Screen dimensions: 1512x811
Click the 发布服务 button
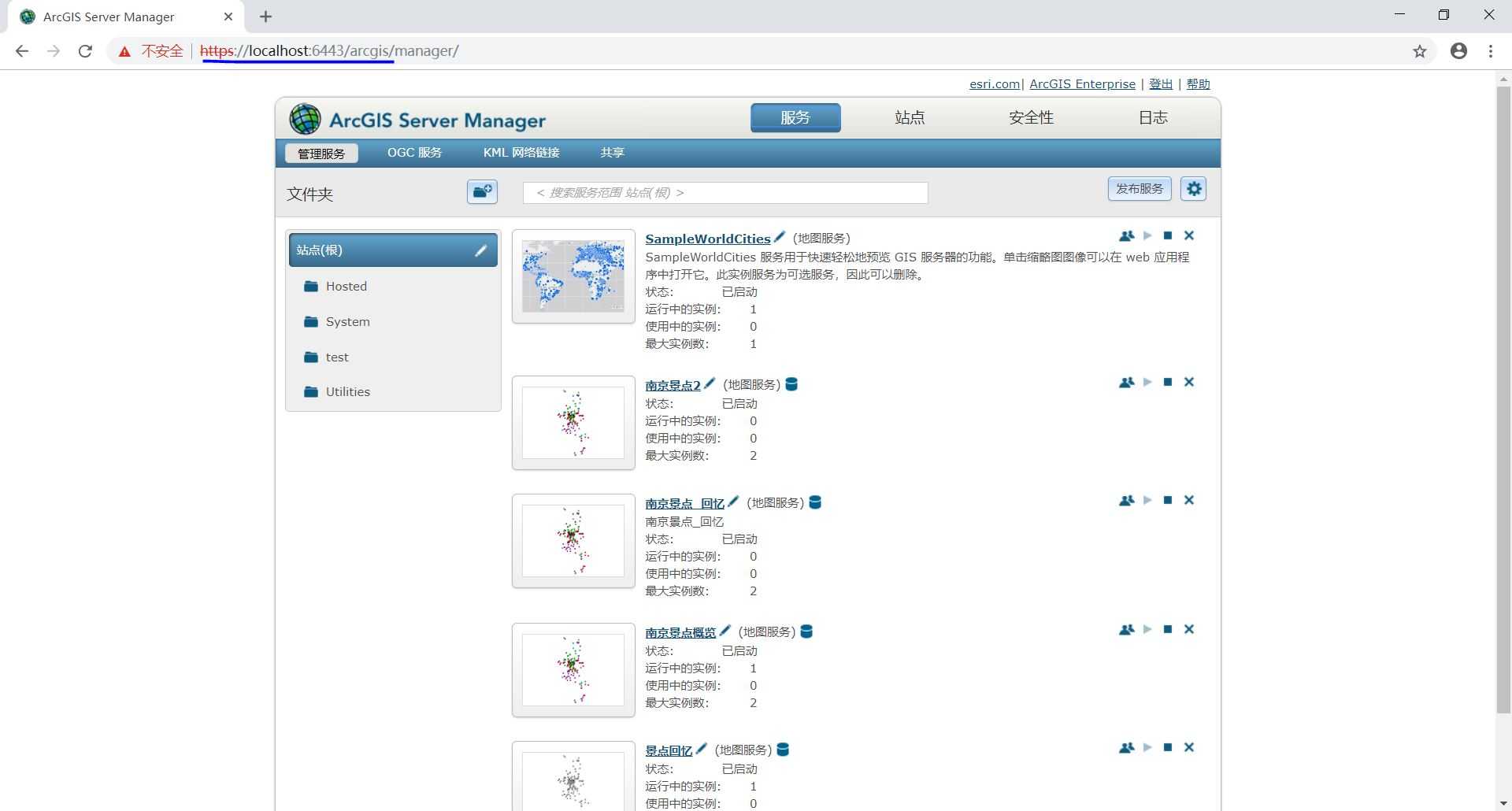tap(1140, 189)
